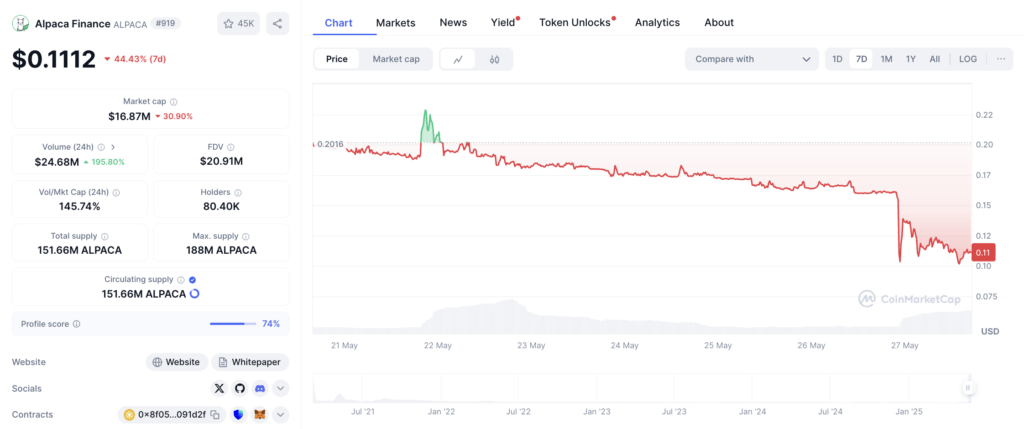
Task: Open the Whitepaper link button
Action: click(250, 362)
